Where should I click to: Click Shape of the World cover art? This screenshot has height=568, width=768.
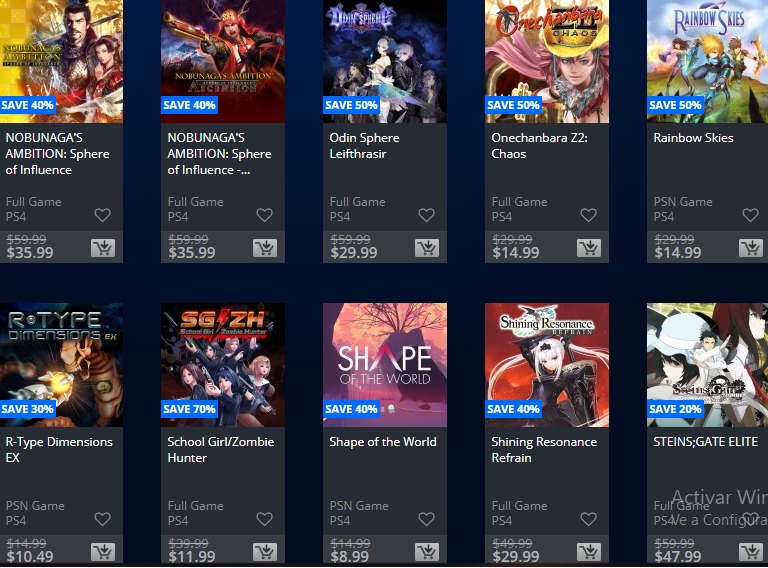(385, 365)
